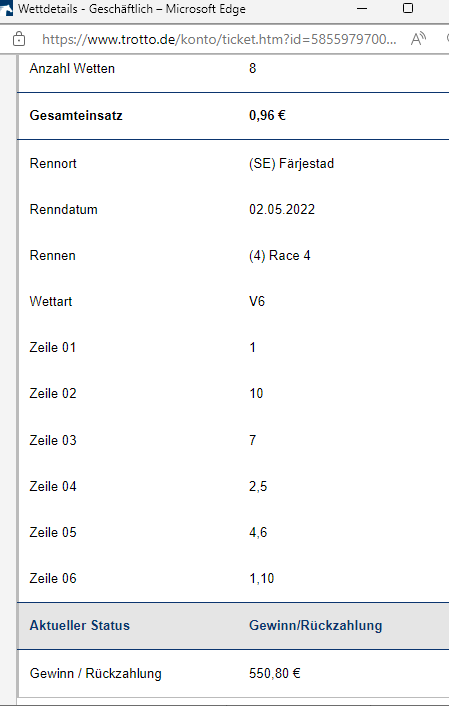Open the window menu via title bar icon

pyautogui.click(x=6, y=9)
